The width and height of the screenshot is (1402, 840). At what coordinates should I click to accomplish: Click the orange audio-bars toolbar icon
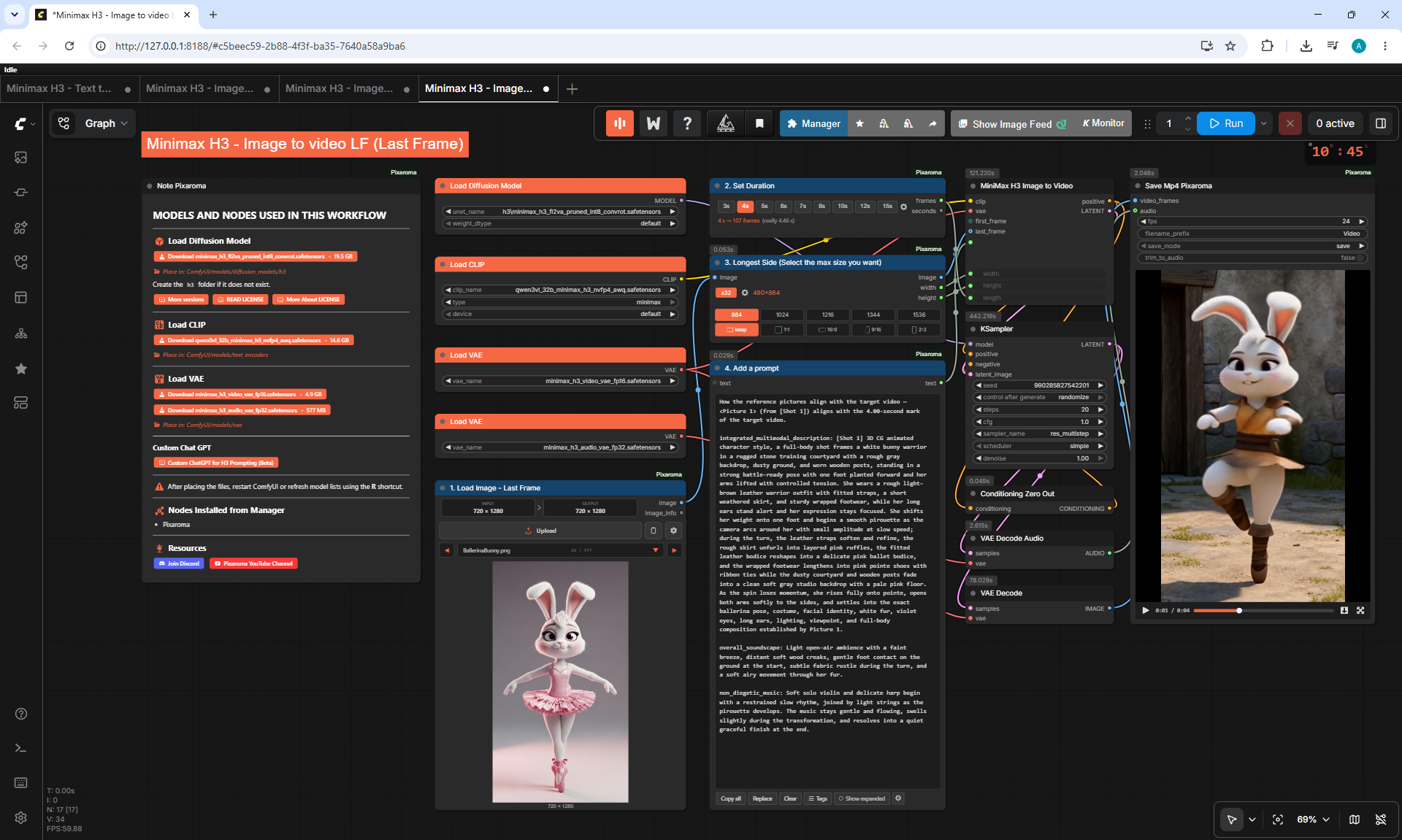(620, 124)
